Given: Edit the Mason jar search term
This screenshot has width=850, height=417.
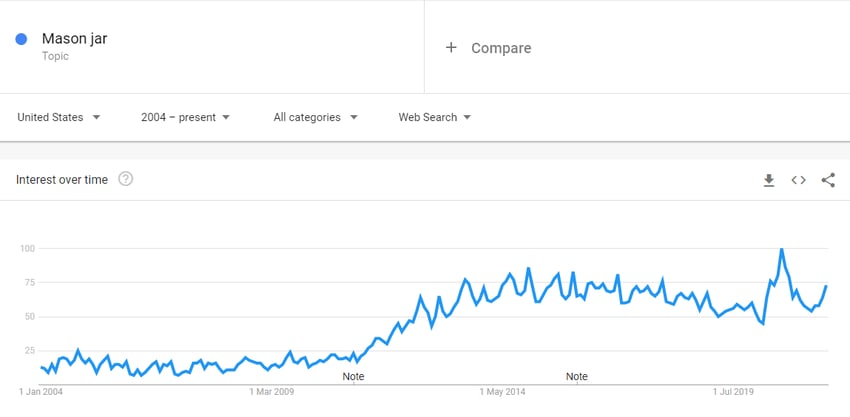Looking at the screenshot, I should [74, 39].
